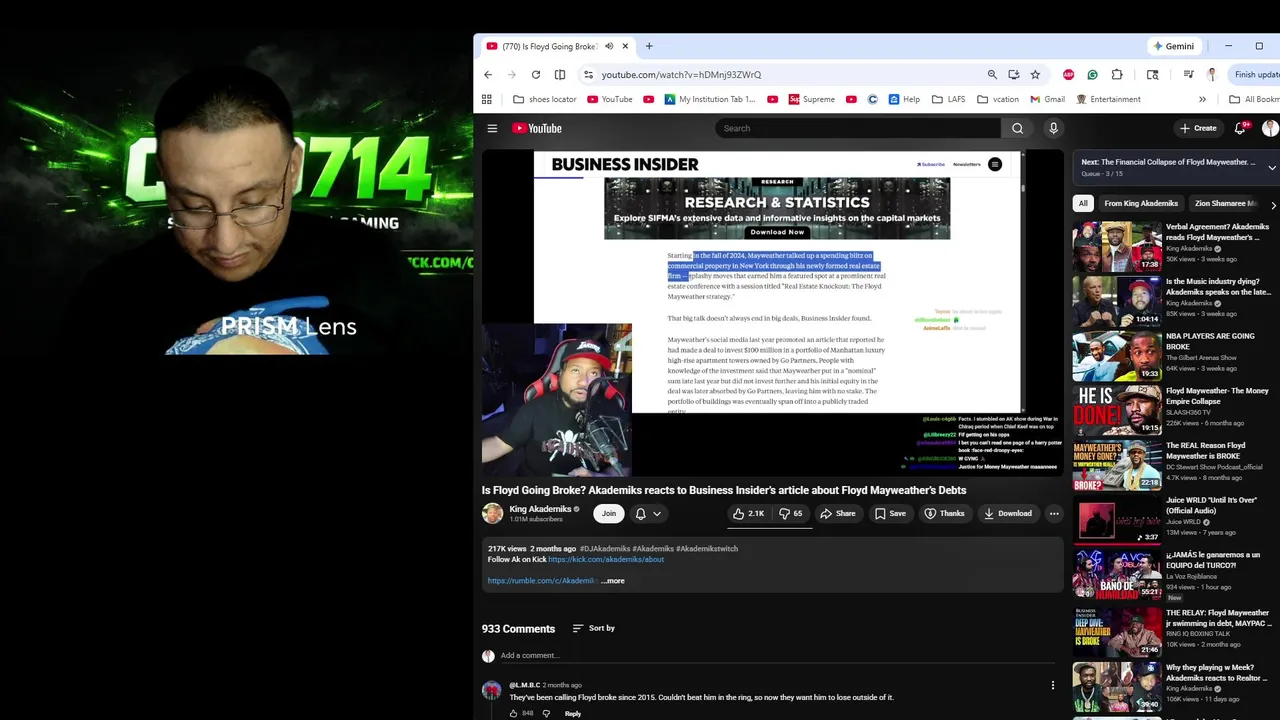Click the Create button

[1198, 128]
